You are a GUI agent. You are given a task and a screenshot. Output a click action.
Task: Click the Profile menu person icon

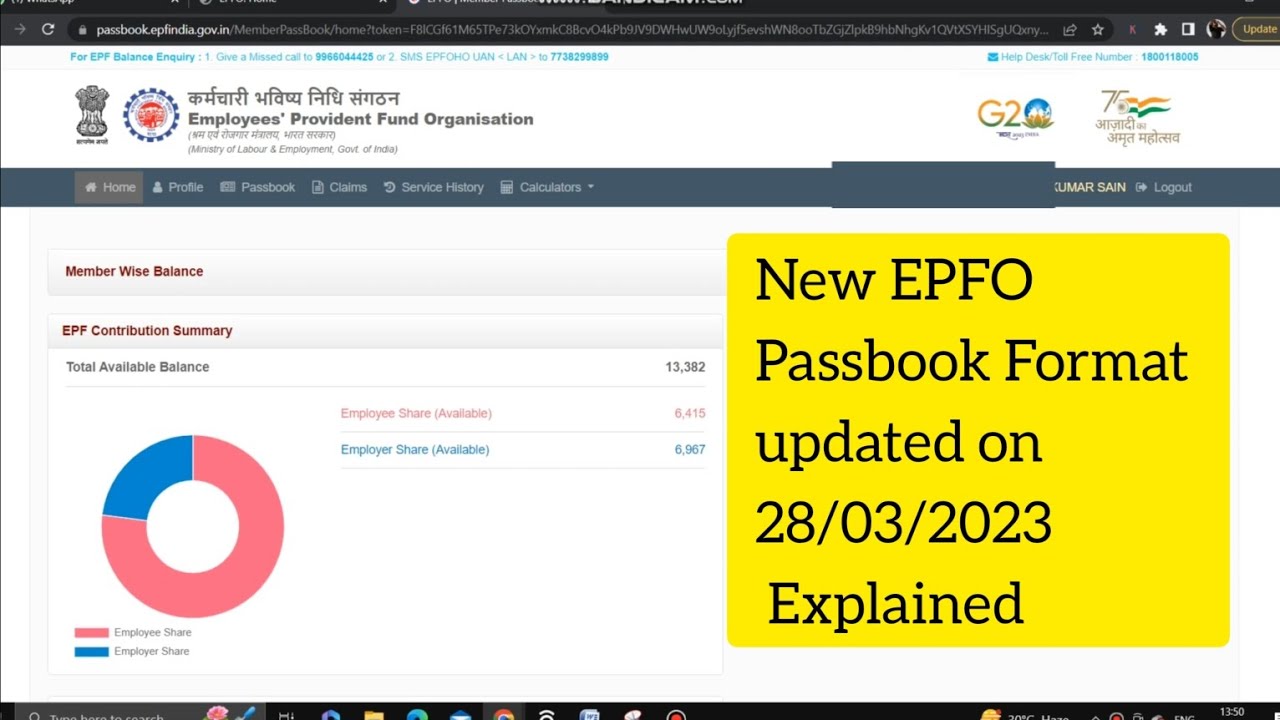158,187
